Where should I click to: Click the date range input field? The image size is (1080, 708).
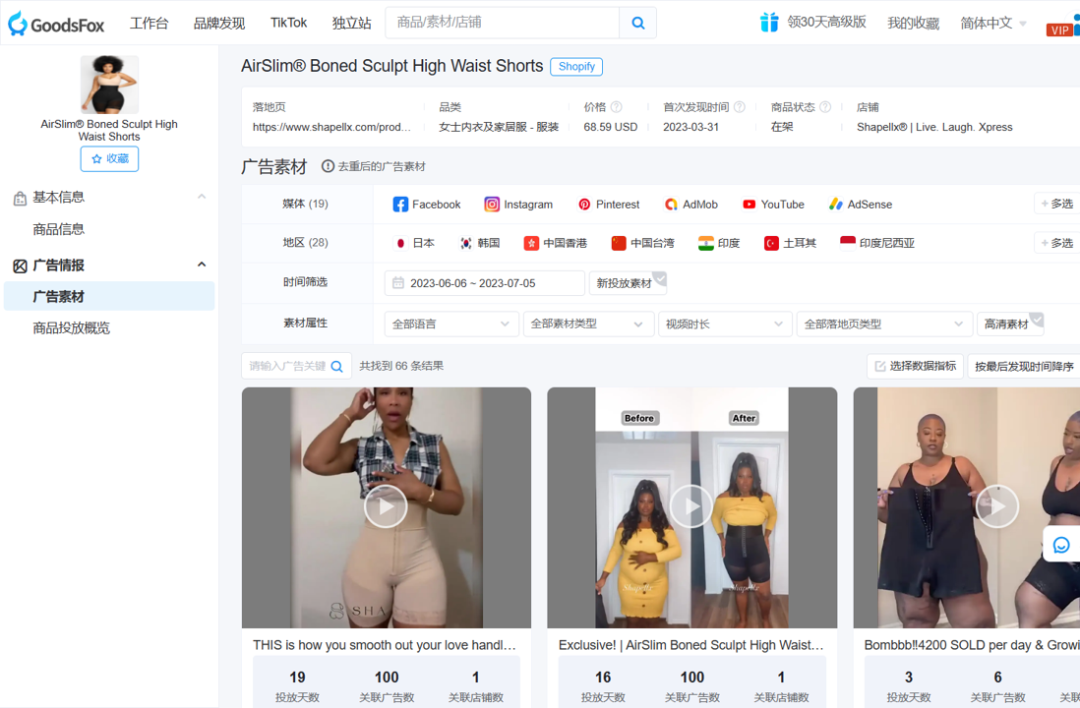click(483, 283)
